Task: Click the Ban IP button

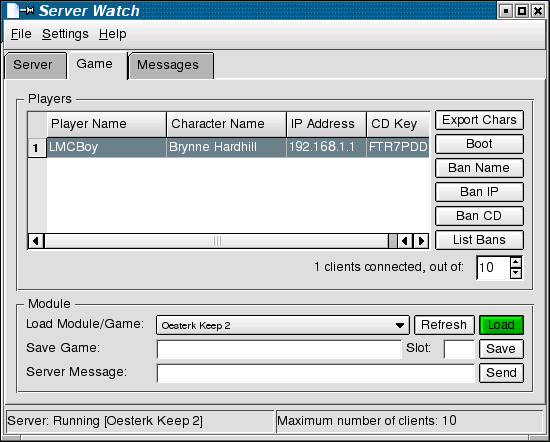Action: tap(479, 192)
